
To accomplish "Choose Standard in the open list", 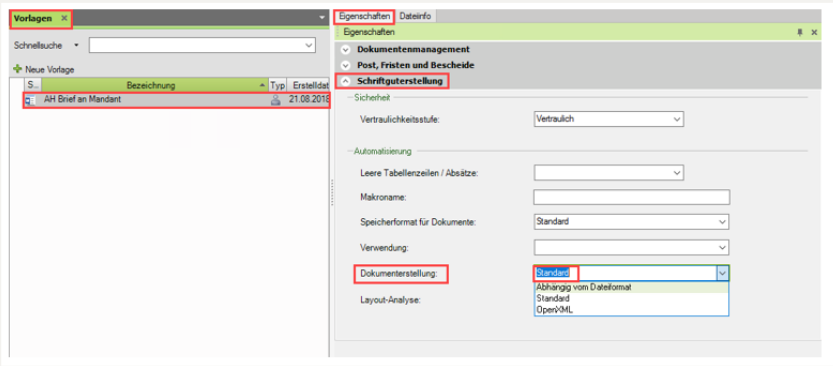I will [631, 299].
